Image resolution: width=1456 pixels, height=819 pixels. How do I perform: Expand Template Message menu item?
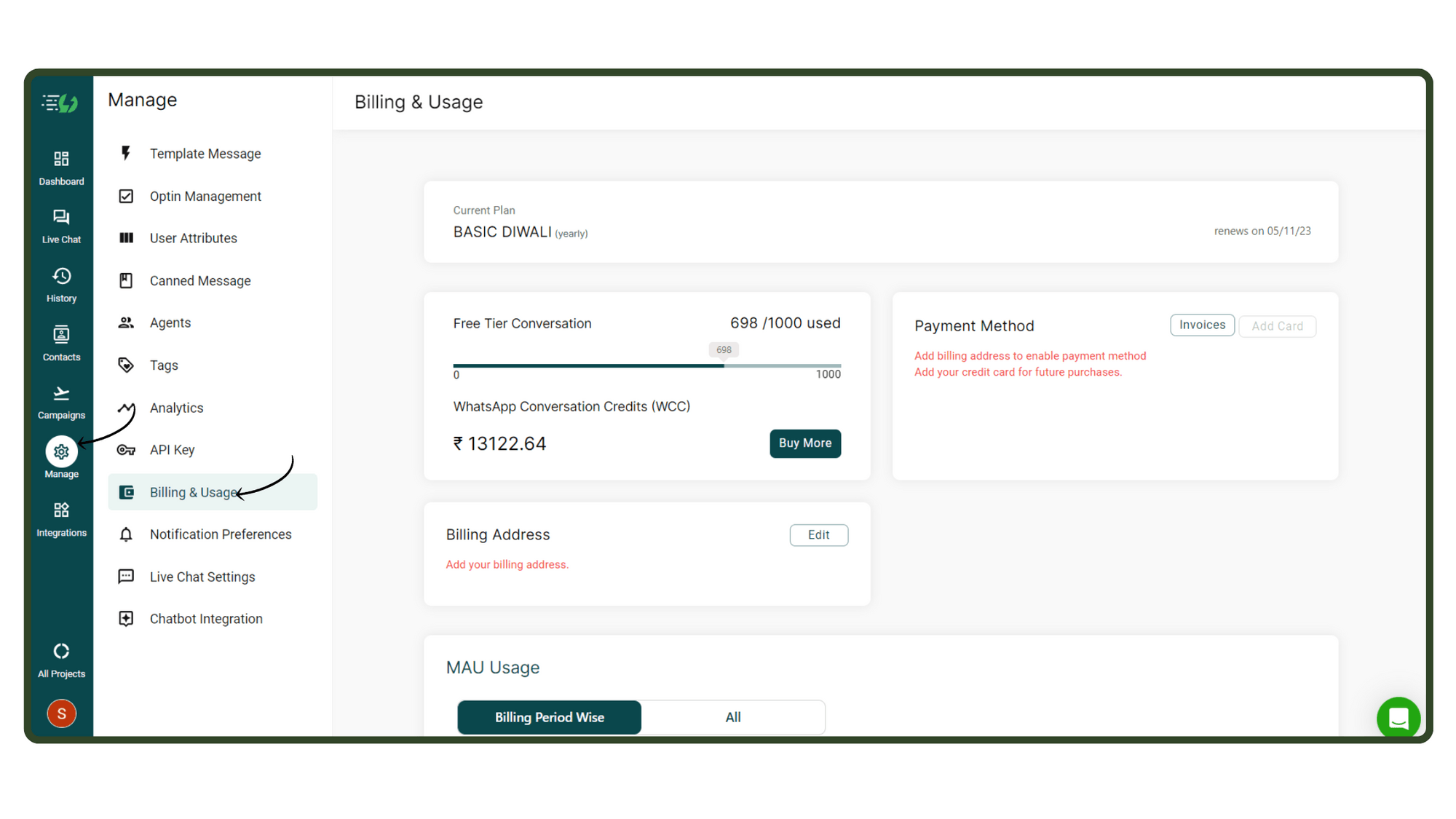tap(206, 154)
